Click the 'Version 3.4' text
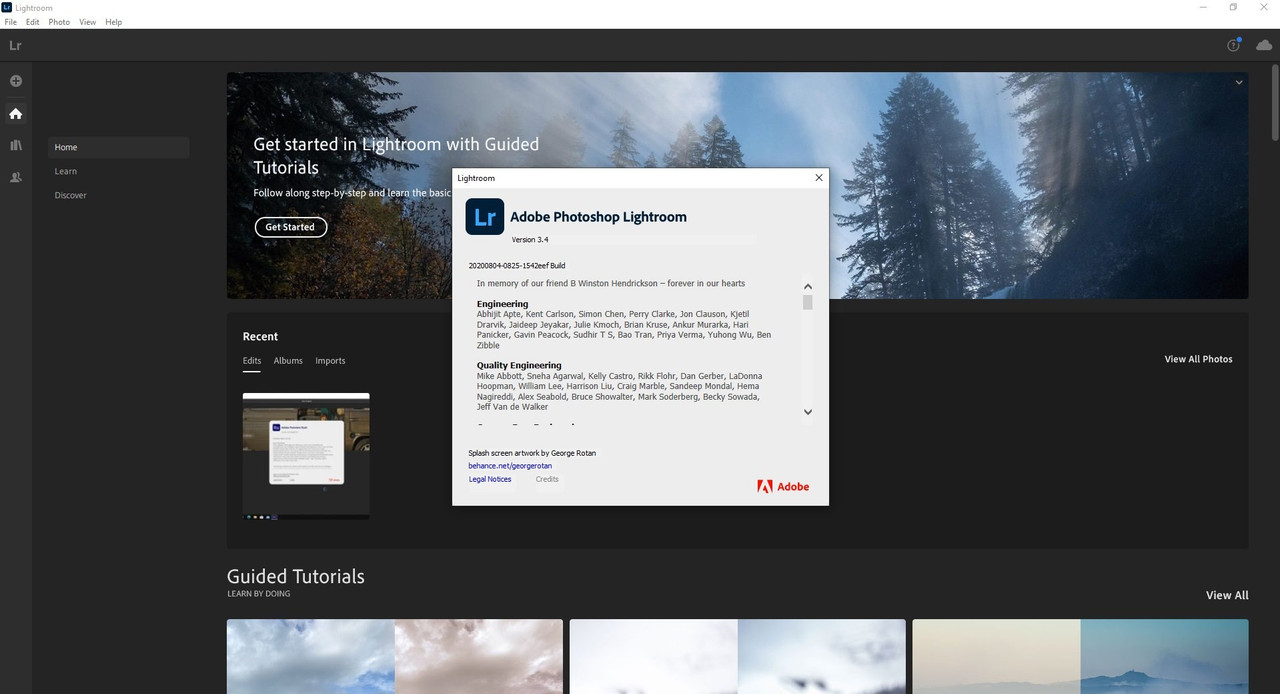1280x694 pixels. 530,240
